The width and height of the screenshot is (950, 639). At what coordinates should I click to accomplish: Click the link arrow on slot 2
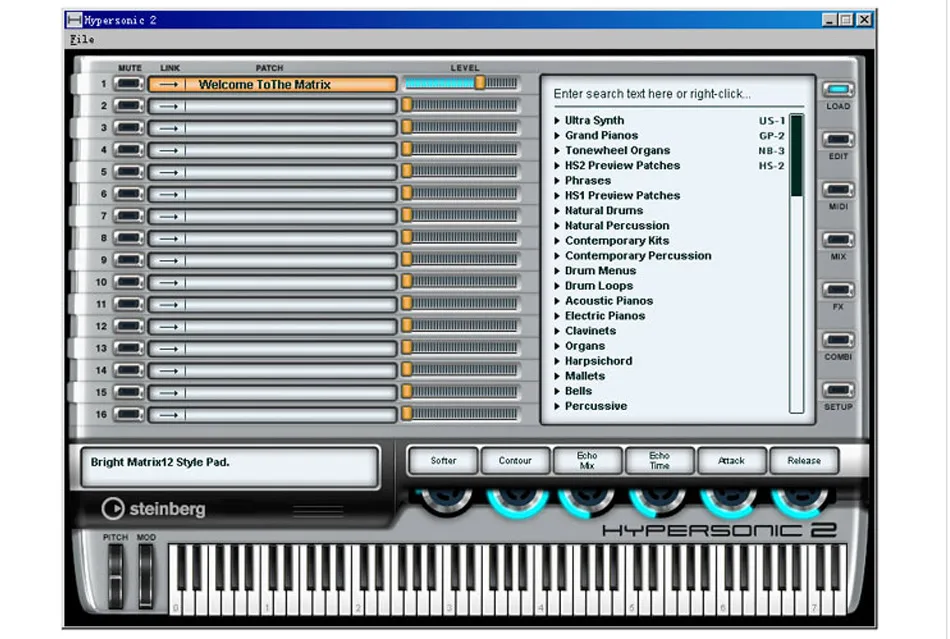pos(168,107)
